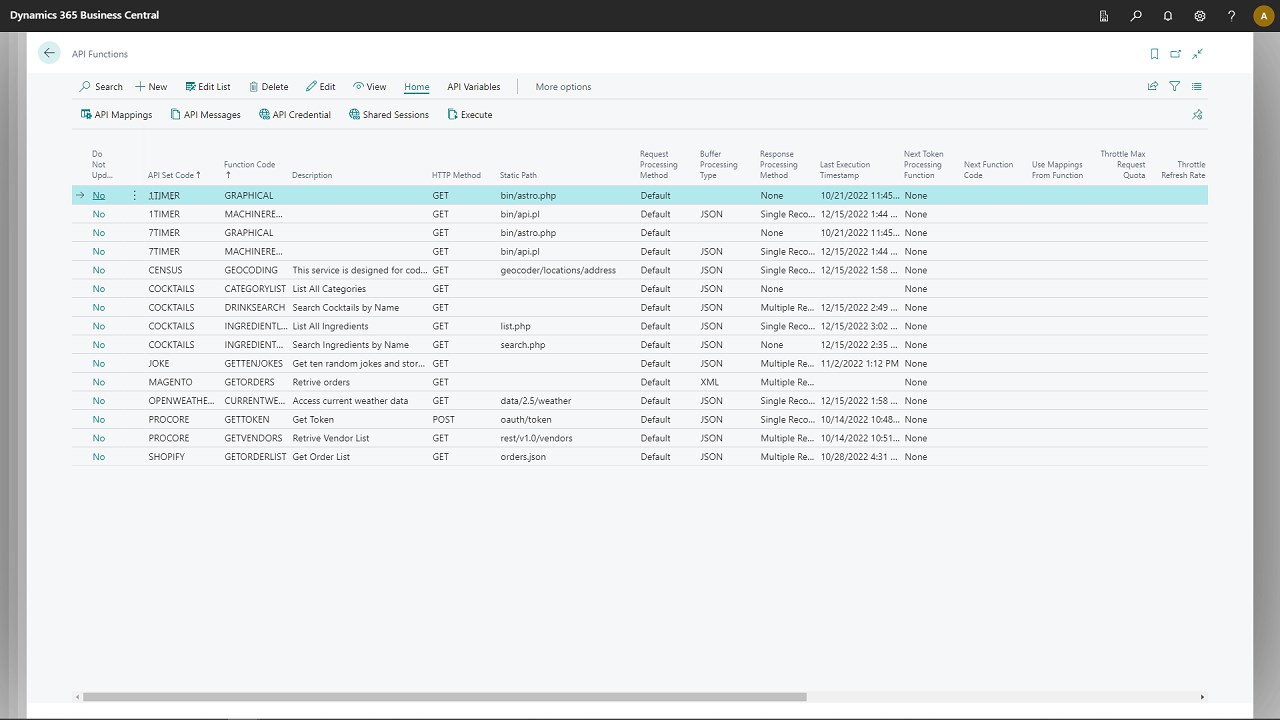Click the Edit action

pos(321,87)
